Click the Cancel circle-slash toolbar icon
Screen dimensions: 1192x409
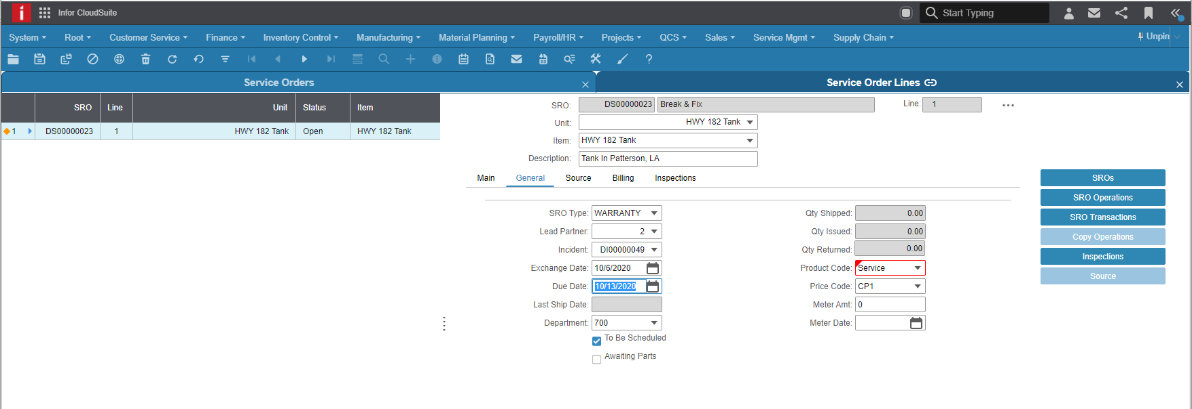(93, 59)
